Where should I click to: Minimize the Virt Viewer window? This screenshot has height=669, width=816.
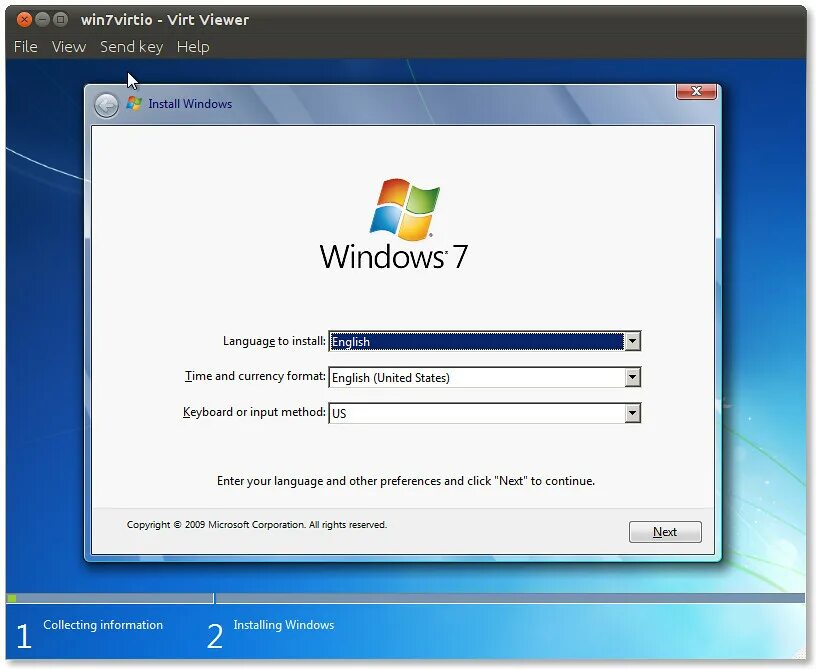tap(42, 20)
